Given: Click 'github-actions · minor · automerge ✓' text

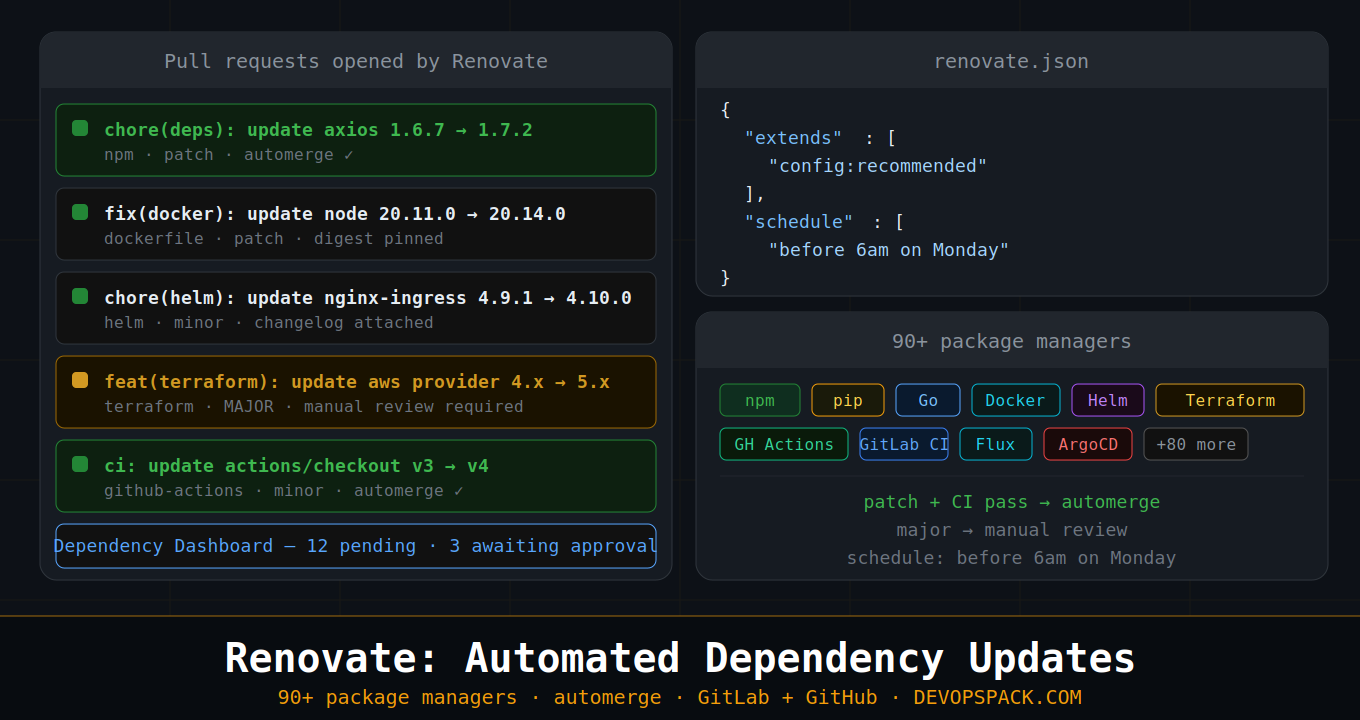Looking at the screenshot, I should click(x=284, y=491).
